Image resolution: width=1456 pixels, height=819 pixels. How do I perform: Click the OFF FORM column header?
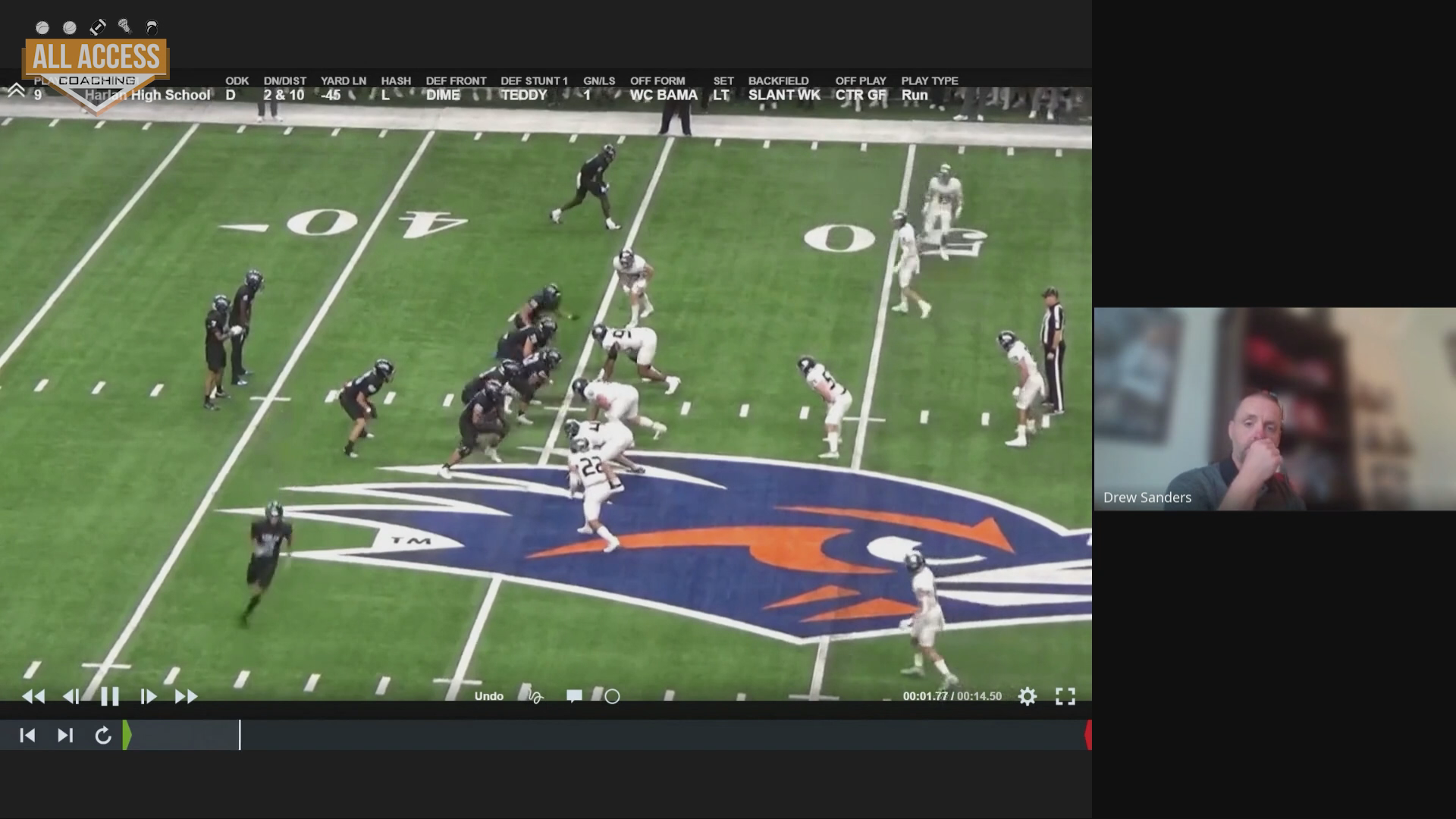[x=657, y=80]
